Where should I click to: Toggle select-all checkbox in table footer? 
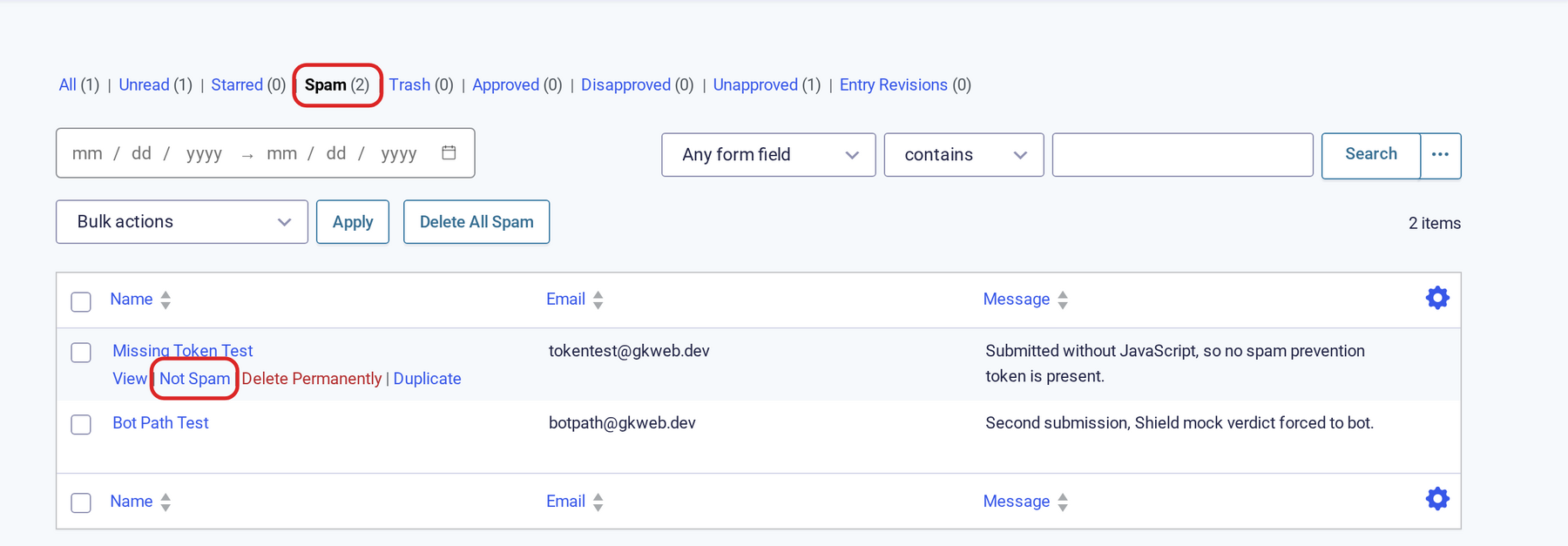click(81, 502)
